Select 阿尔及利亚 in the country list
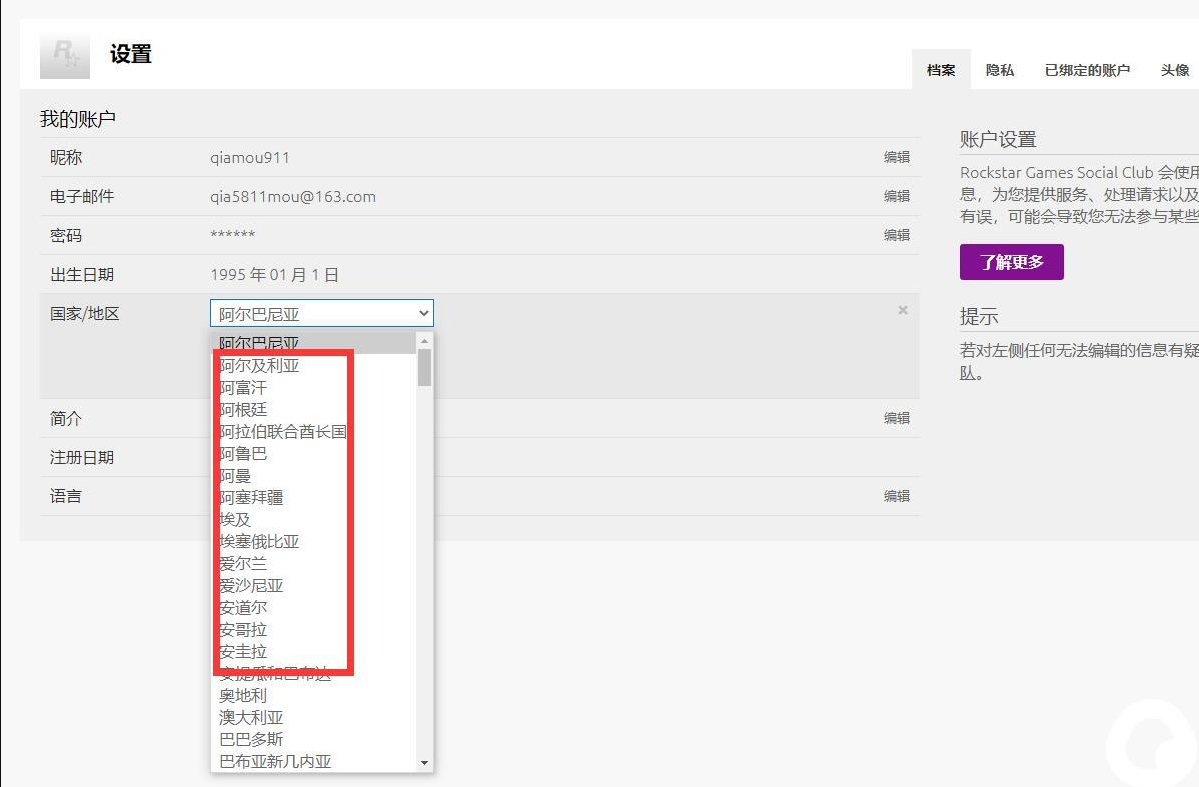This screenshot has height=787, width=1199. (x=314, y=366)
